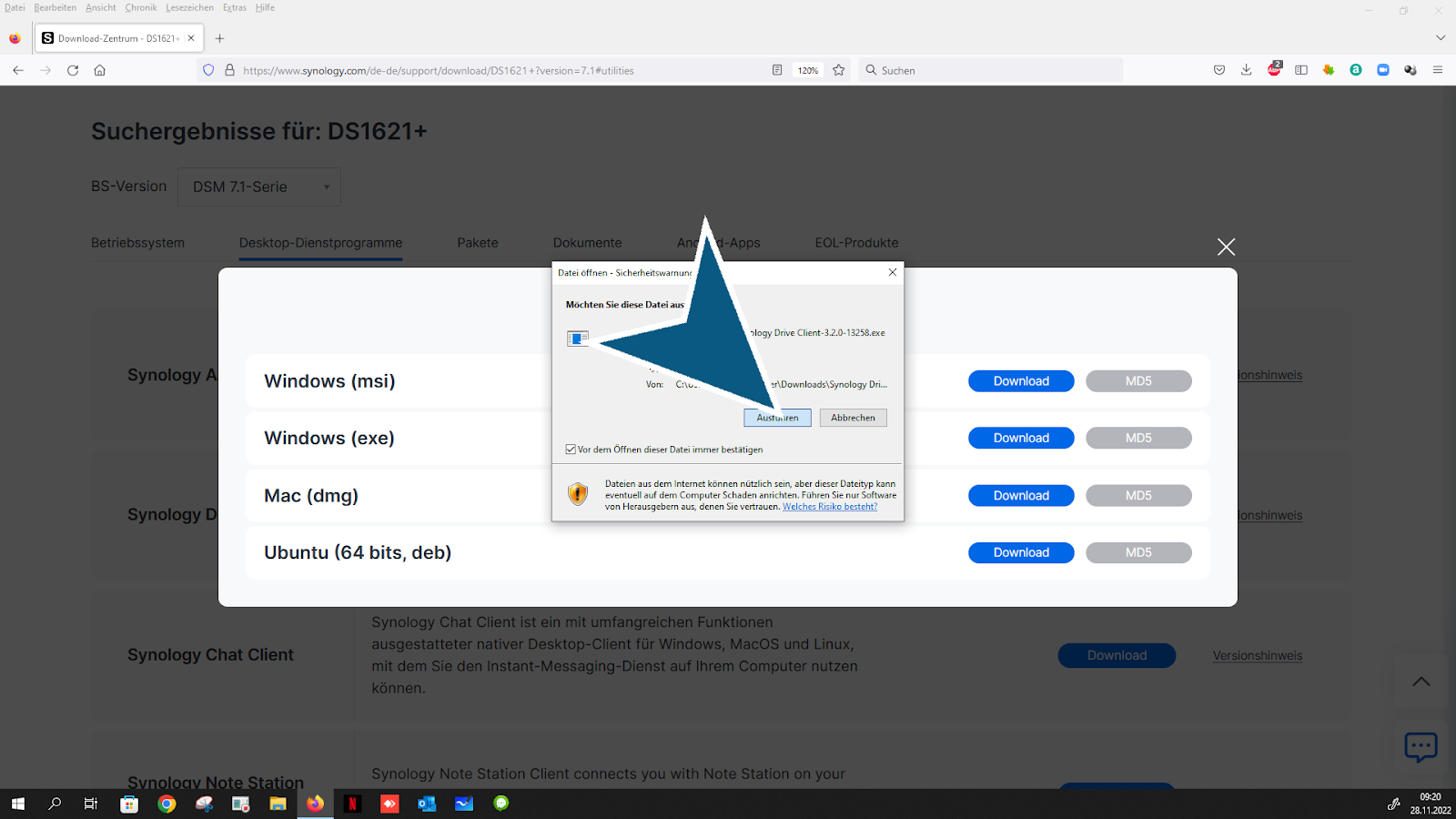Download the Synology Chat Client
This screenshot has width=1456, height=819.
click(x=1117, y=655)
